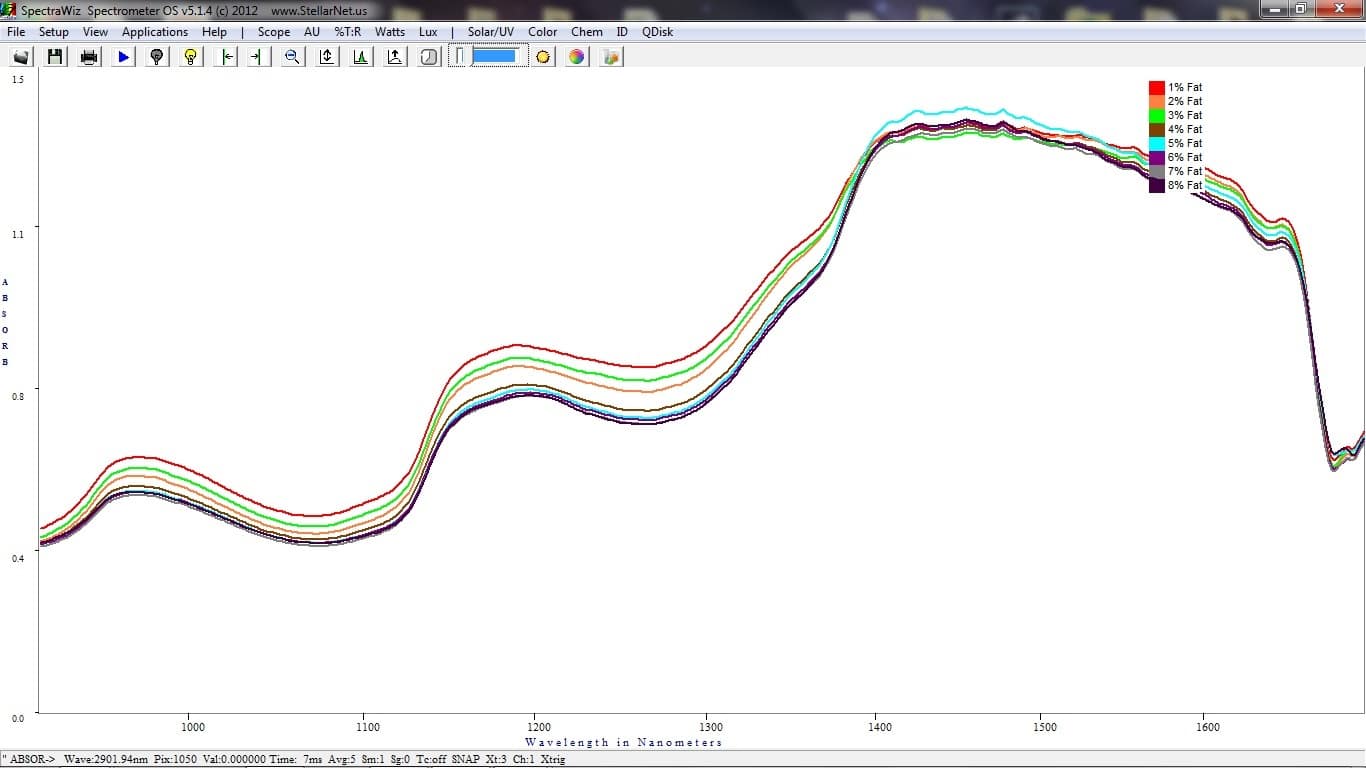Open the Solar/UV menu item
The height and width of the screenshot is (768, 1366).
click(x=490, y=32)
